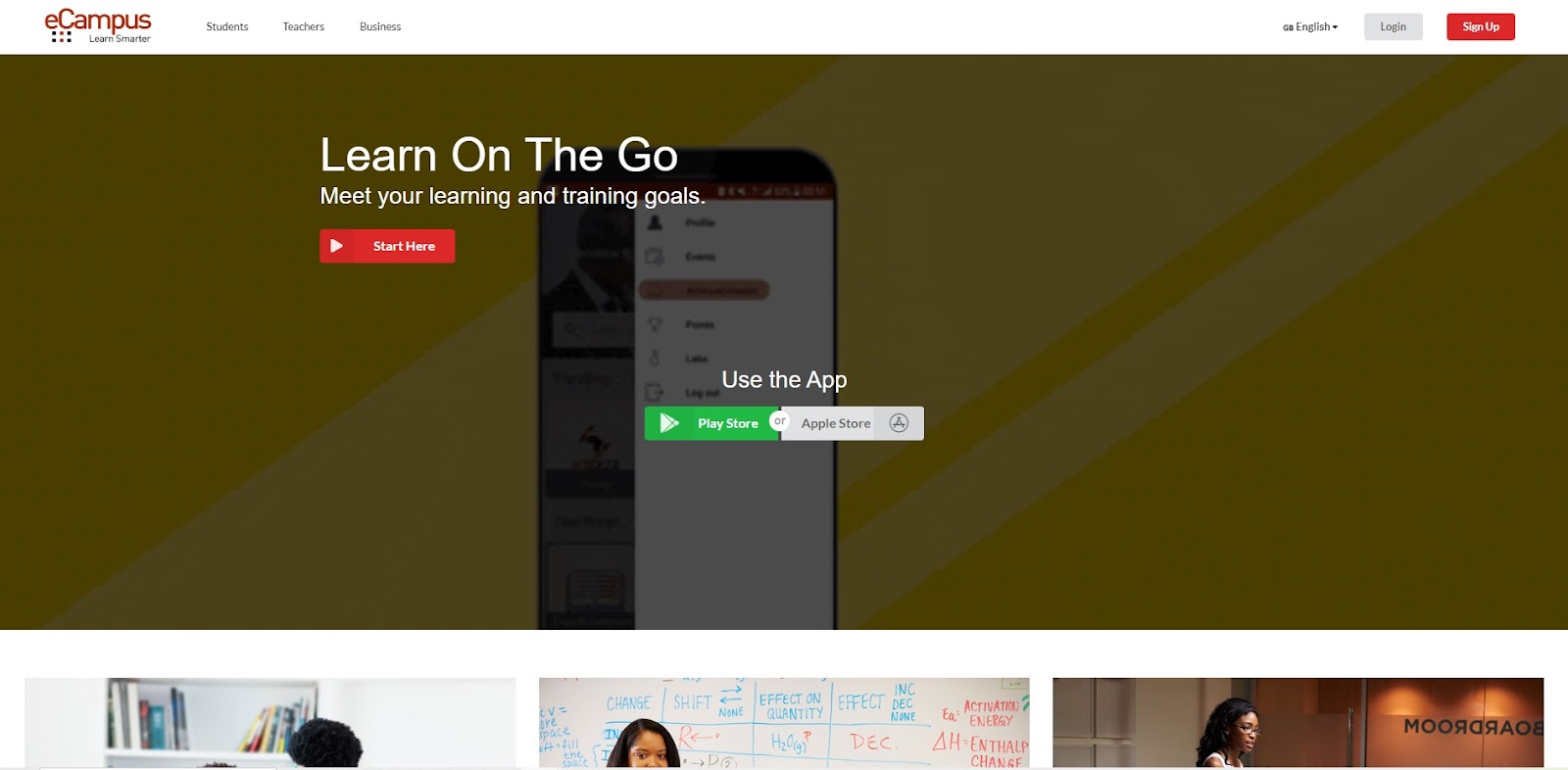This screenshot has width=1568, height=770.
Task: Open the Teachers menu
Action: click(304, 26)
